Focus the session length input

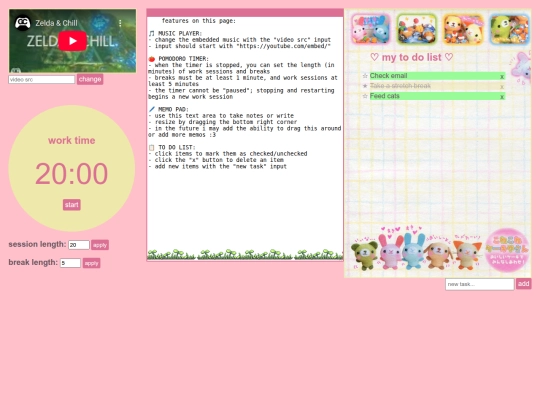(79, 245)
